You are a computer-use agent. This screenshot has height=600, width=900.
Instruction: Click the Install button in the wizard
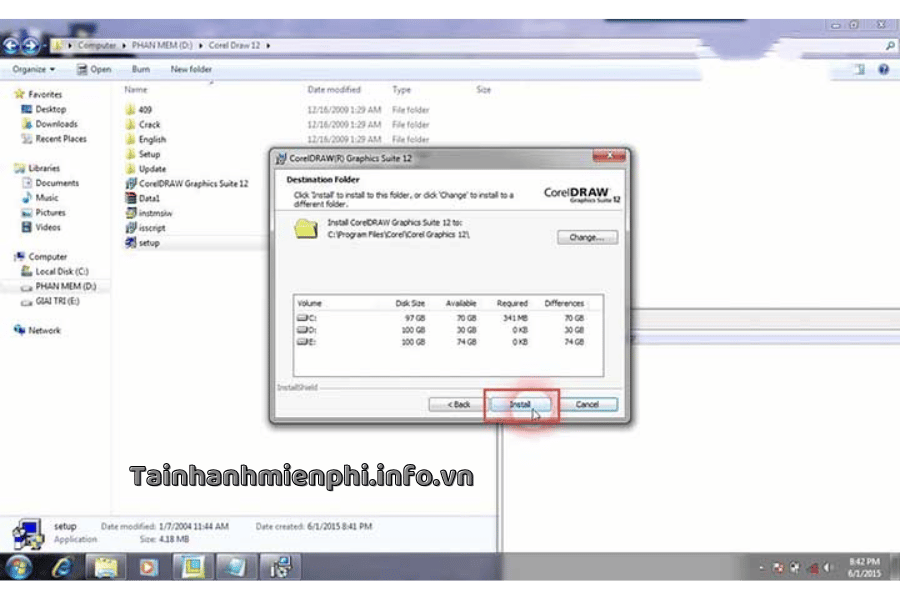(519, 404)
